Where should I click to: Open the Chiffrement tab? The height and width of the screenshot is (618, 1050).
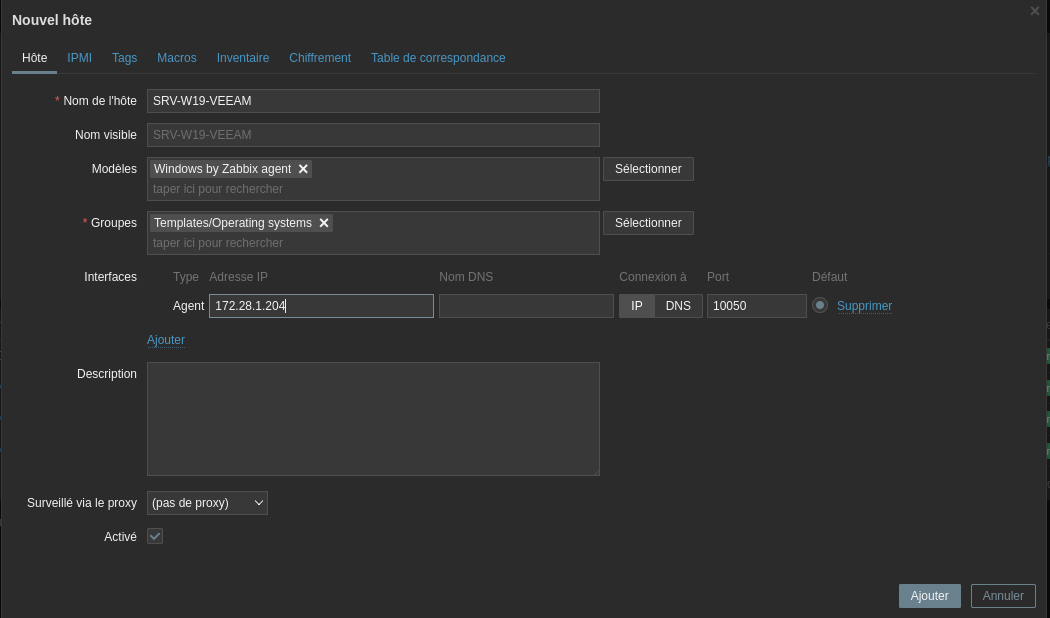tap(320, 58)
